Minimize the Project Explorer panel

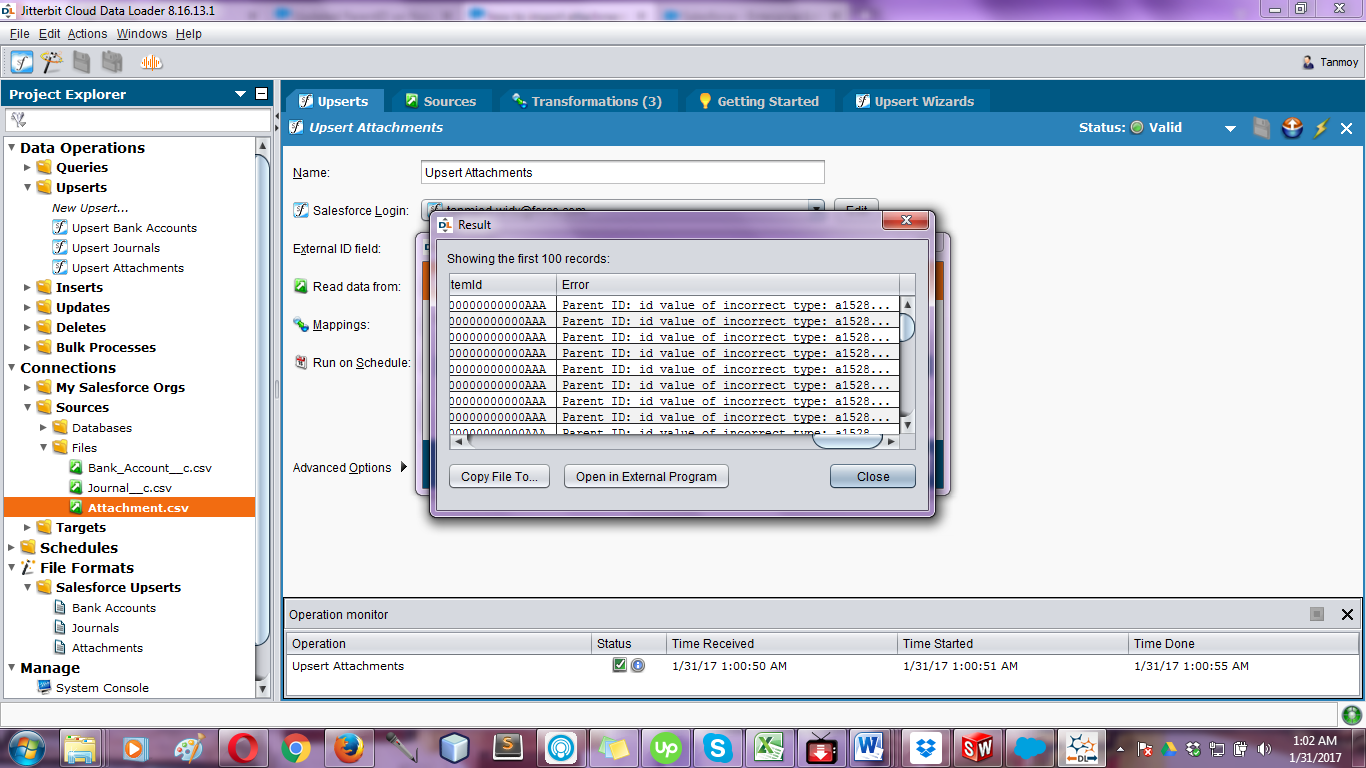point(262,94)
